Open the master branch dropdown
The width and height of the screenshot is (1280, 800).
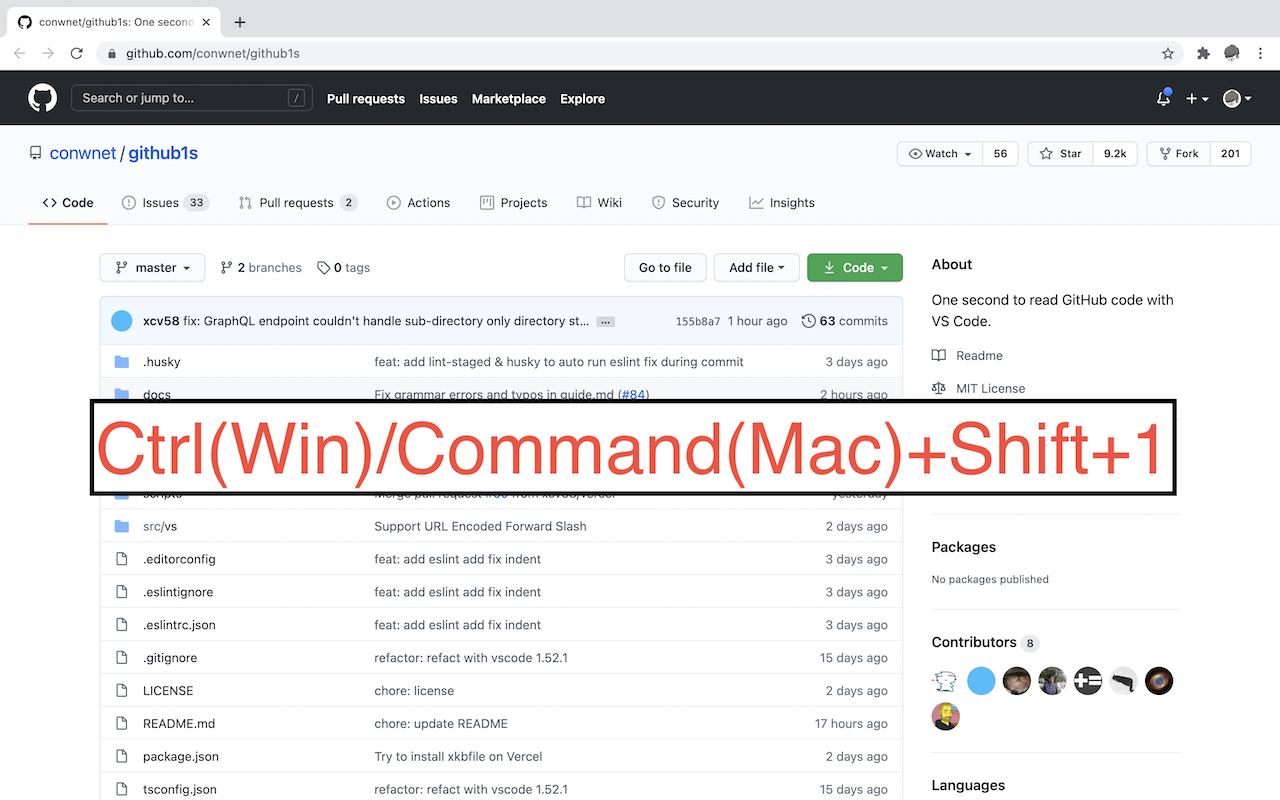(x=152, y=267)
